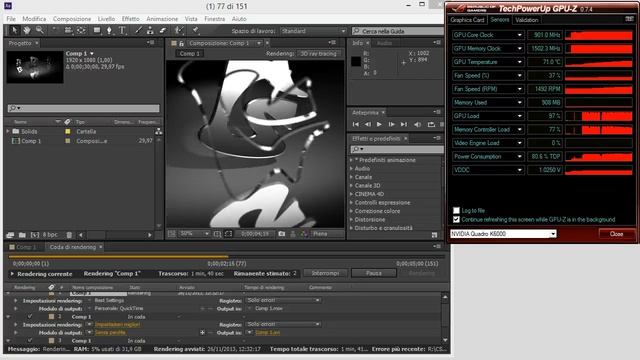Enable the Log to file checkbox

click(x=456, y=211)
